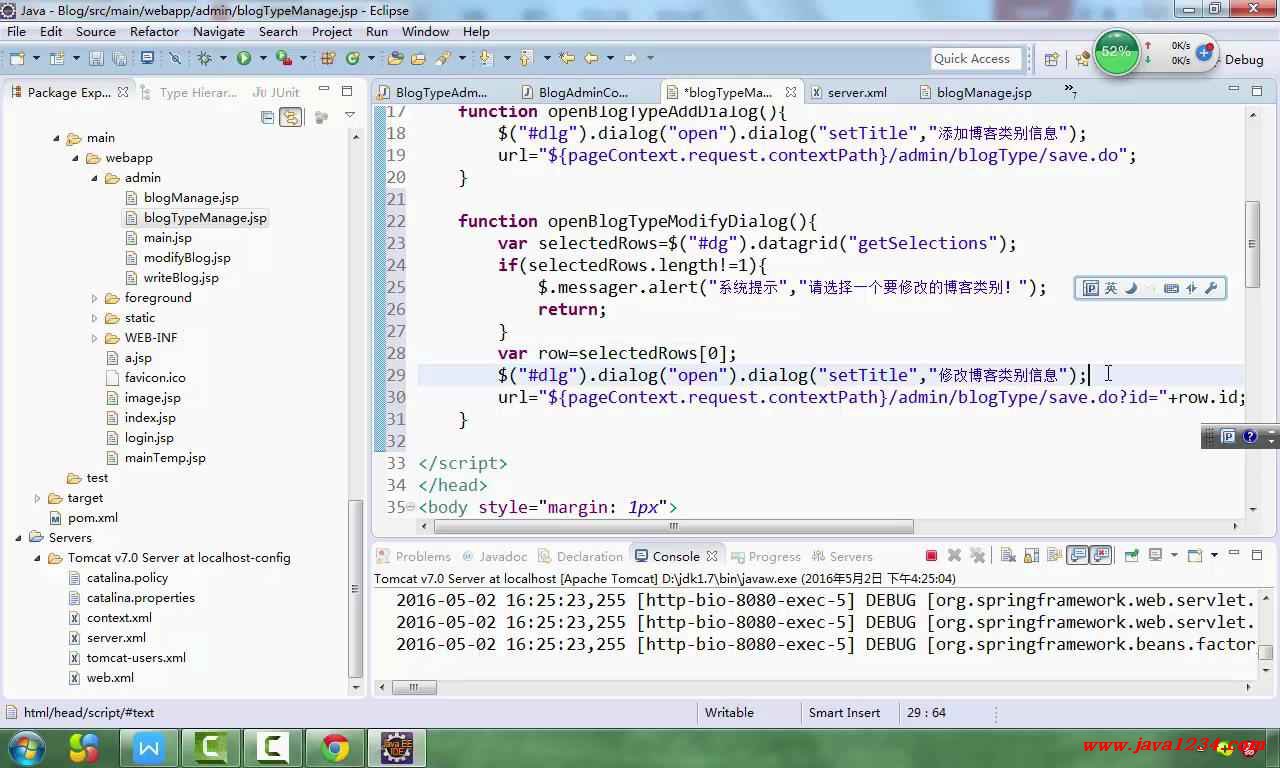The width and height of the screenshot is (1280, 768).
Task: Toggle Word Wrap in Console toolbar
Action: point(1054,555)
